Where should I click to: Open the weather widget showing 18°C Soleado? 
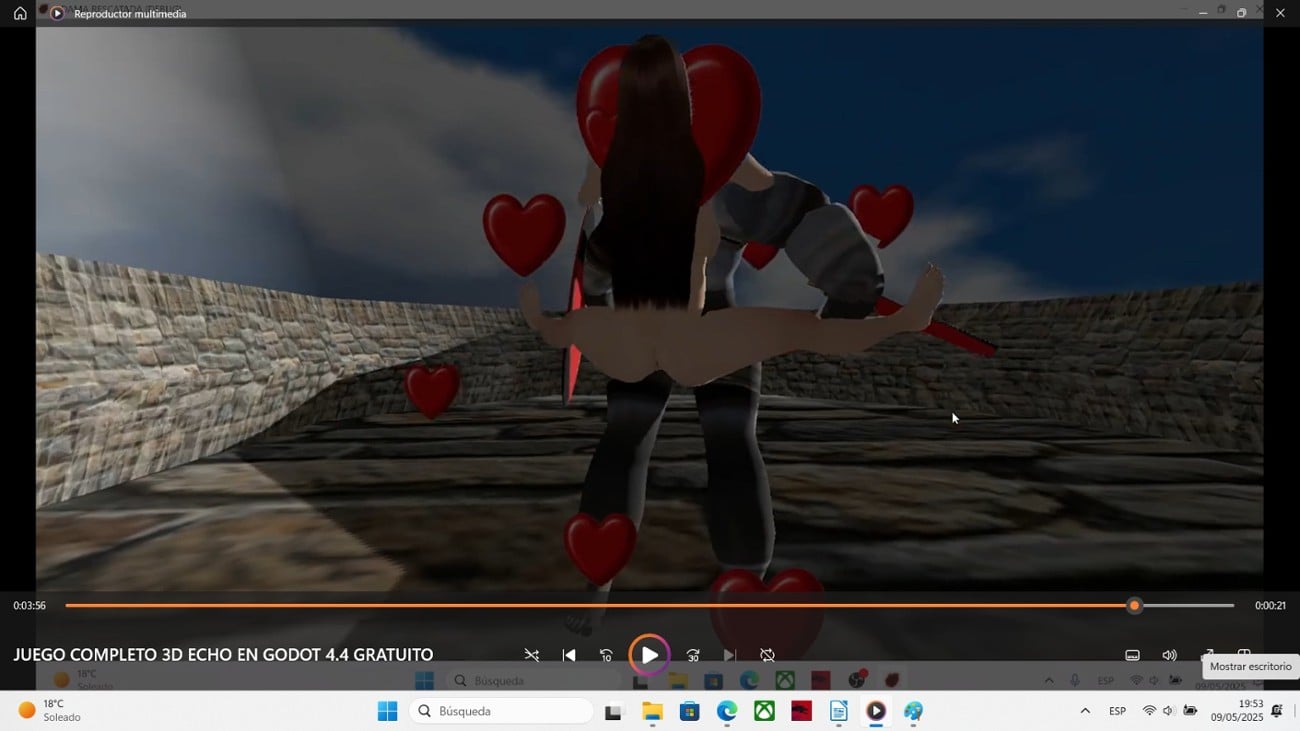click(50, 711)
